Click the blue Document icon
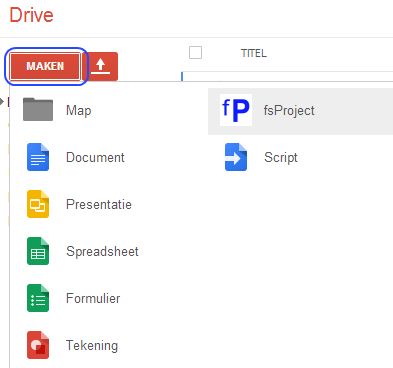 coord(38,157)
